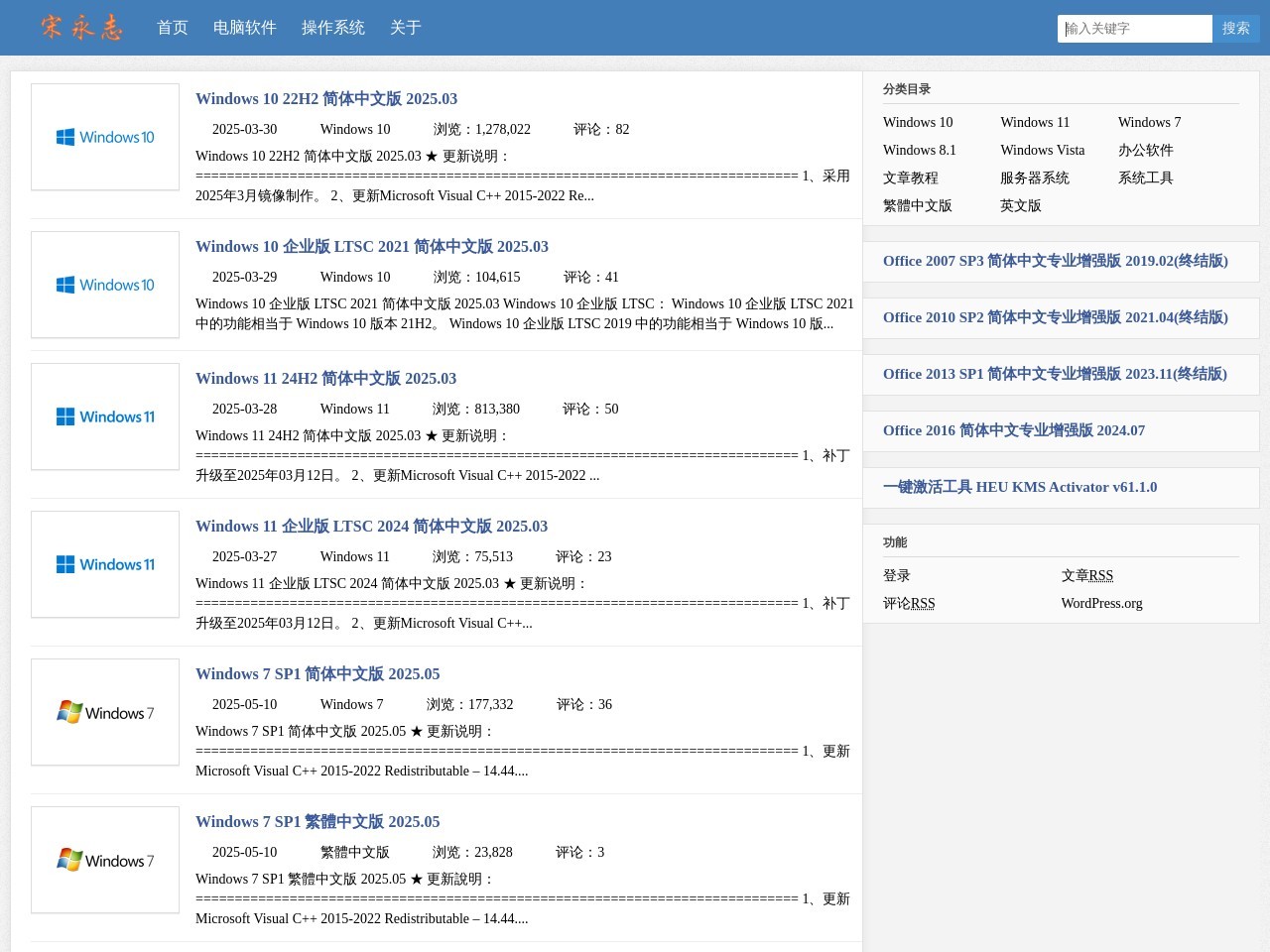Select 文章教程 category

[911, 178]
